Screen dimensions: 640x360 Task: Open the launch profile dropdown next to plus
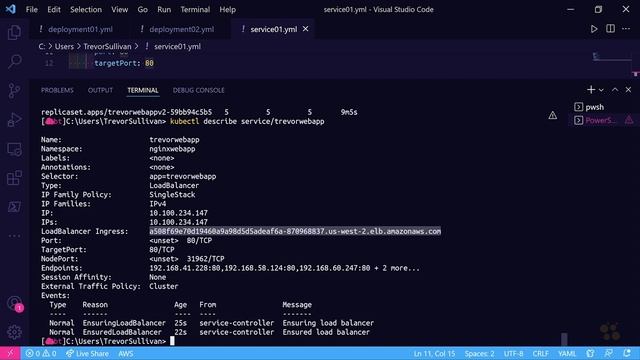(x=601, y=90)
